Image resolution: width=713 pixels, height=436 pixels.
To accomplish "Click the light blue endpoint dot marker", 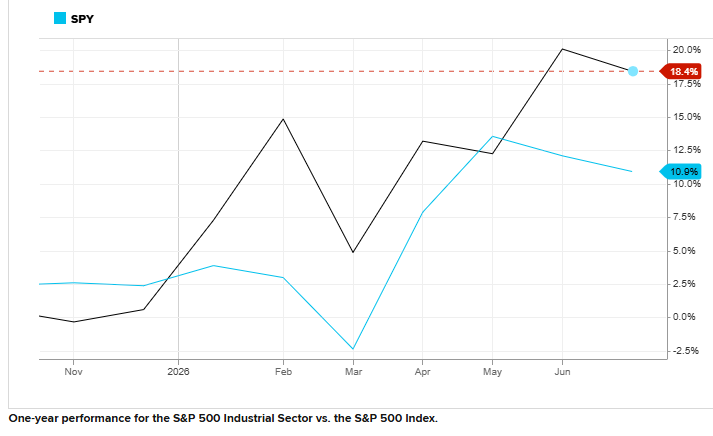I will [x=633, y=71].
